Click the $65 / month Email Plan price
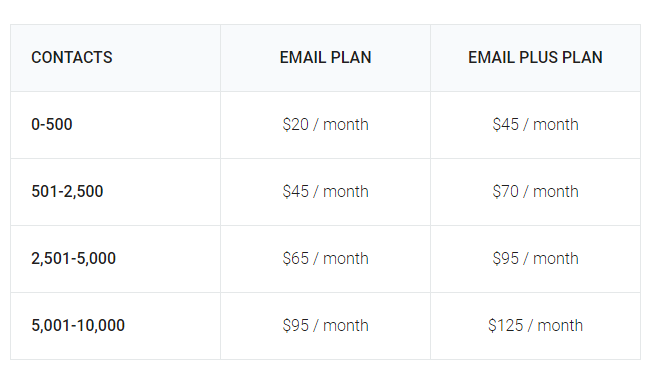 tap(325, 258)
